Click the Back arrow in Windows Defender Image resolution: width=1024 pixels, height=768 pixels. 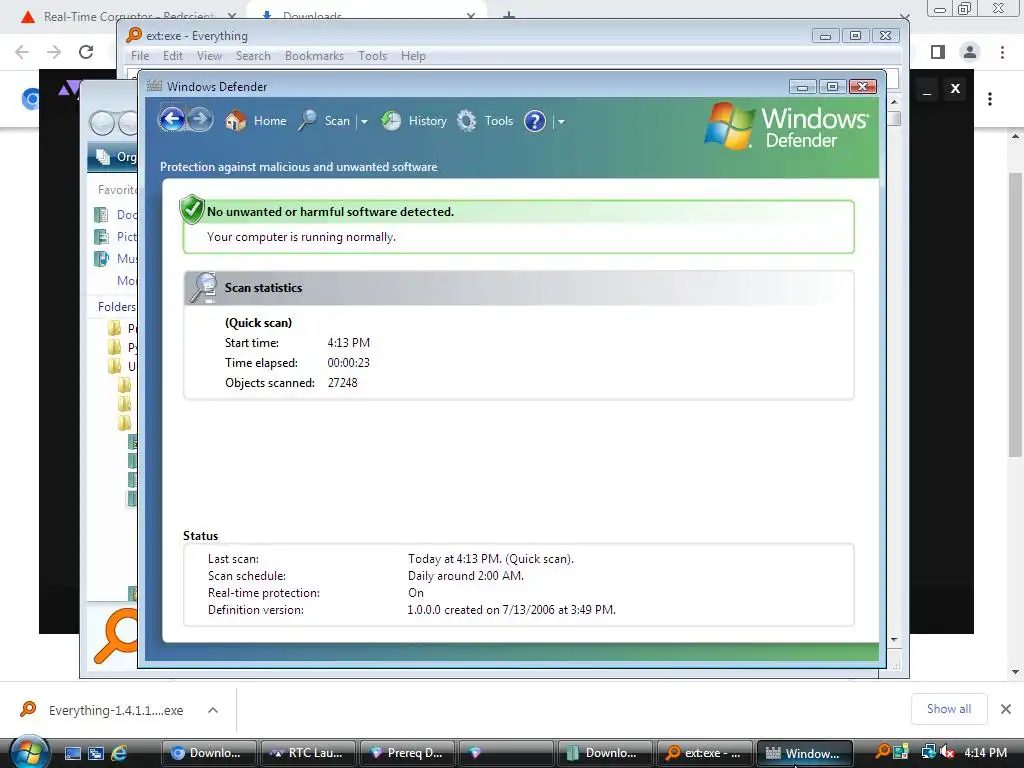point(172,120)
